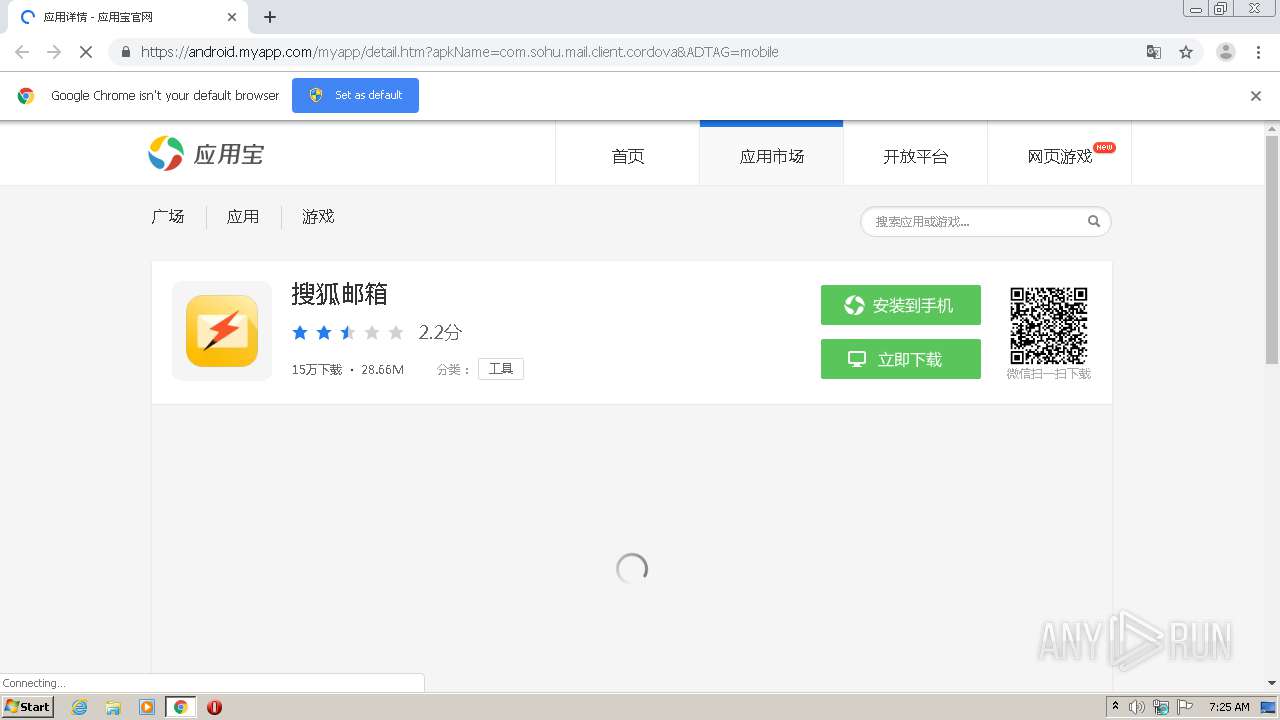Click 安装到手机 button
The height and width of the screenshot is (720, 1280).
pyautogui.click(x=901, y=305)
